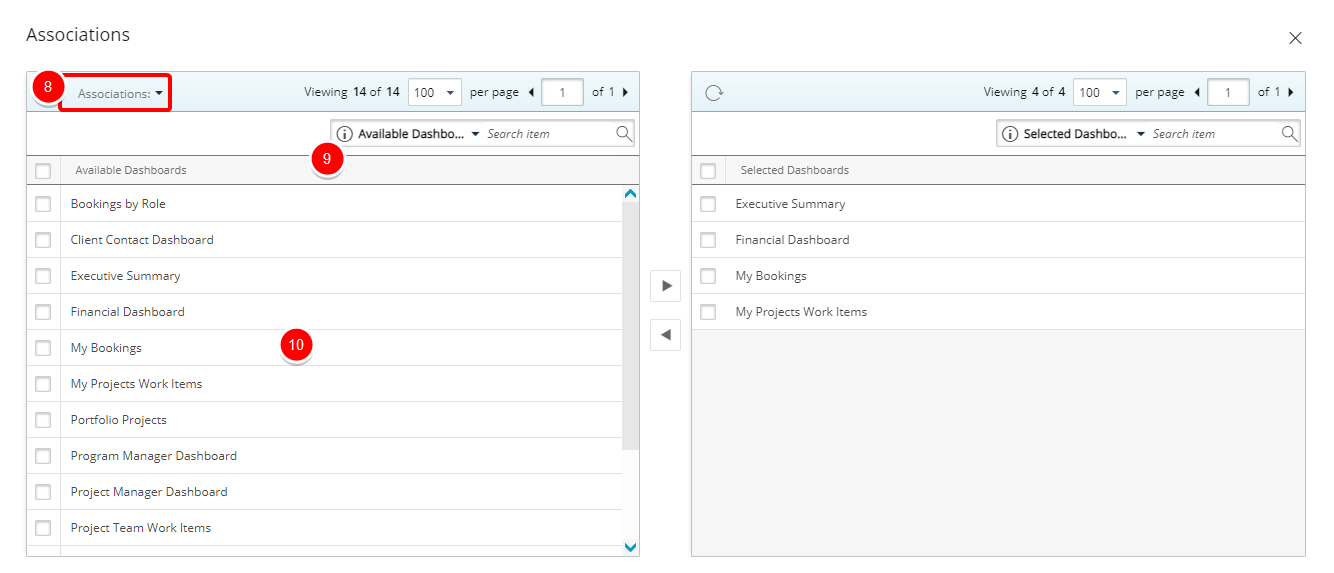The height and width of the screenshot is (573, 1334).
Task: Tick the Portfolio Projects checkbox
Action: [x=43, y=420]
